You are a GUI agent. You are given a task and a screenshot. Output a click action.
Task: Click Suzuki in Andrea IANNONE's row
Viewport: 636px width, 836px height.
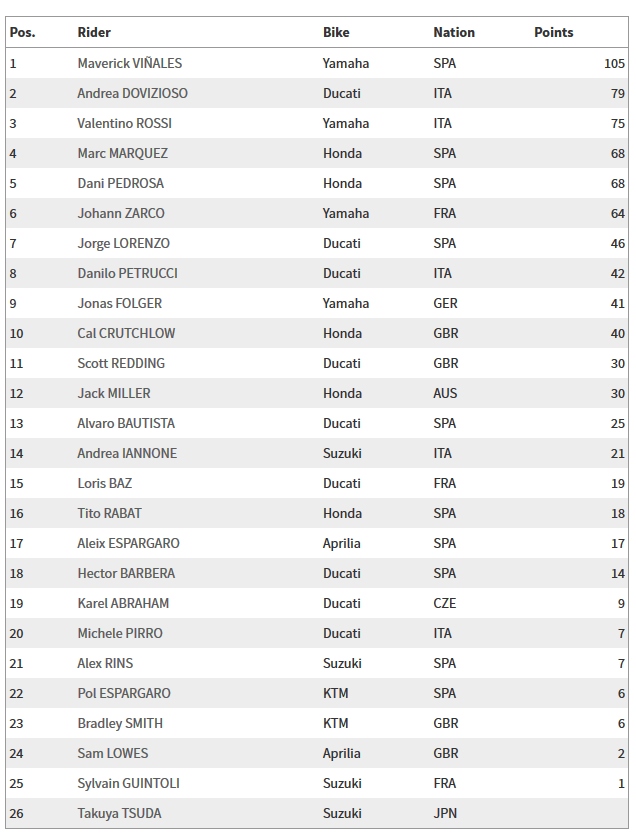click(341, 453)
